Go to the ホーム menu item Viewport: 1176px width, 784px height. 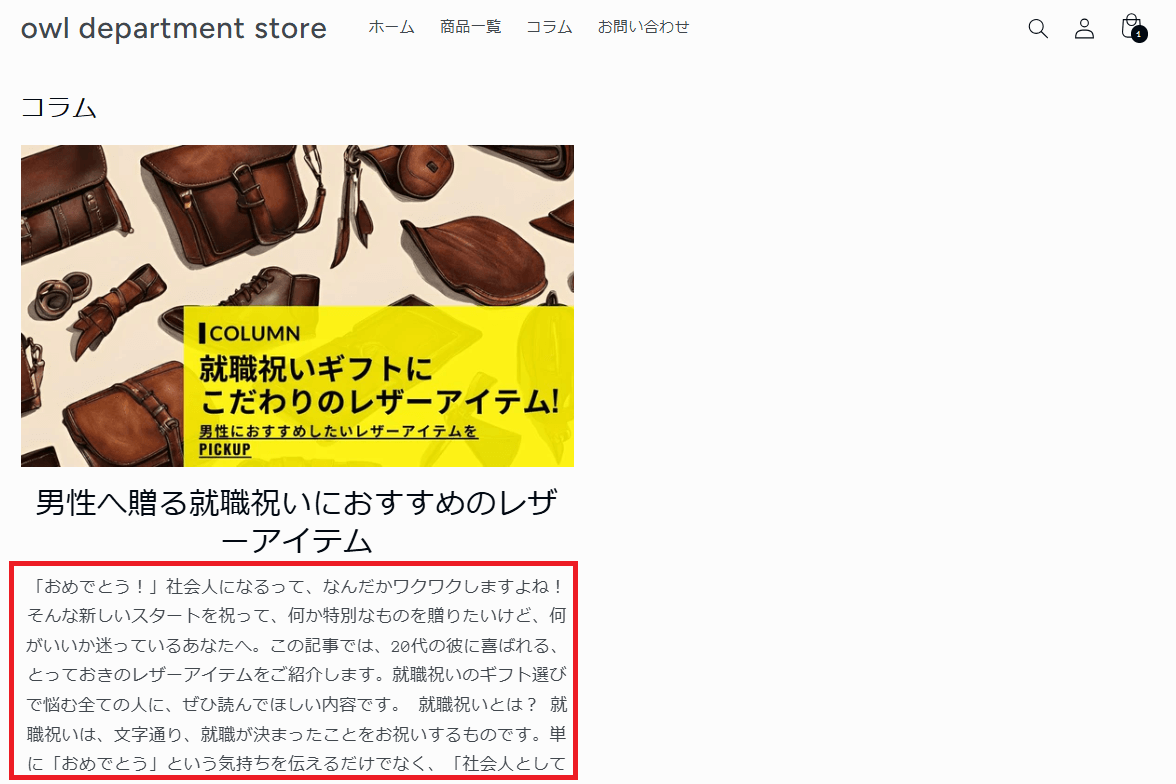tap(392, 27)
